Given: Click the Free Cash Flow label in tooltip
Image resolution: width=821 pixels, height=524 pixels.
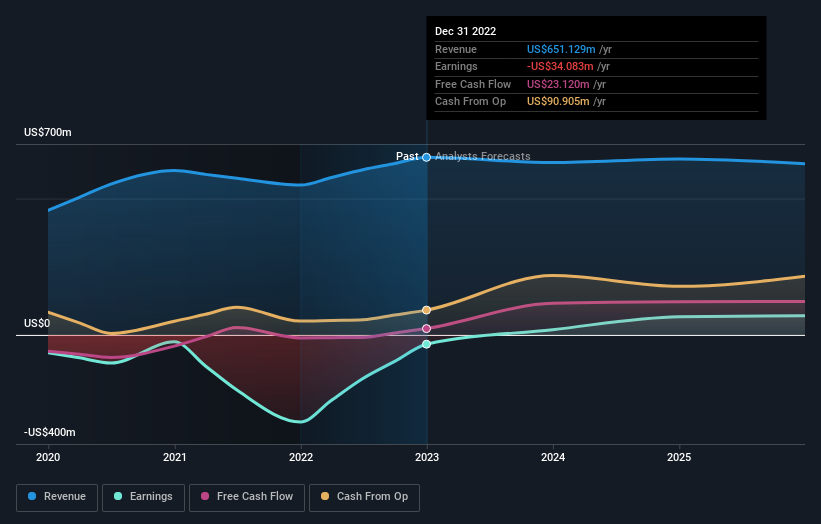Looking at the screenshot, I should click(473, 84).
